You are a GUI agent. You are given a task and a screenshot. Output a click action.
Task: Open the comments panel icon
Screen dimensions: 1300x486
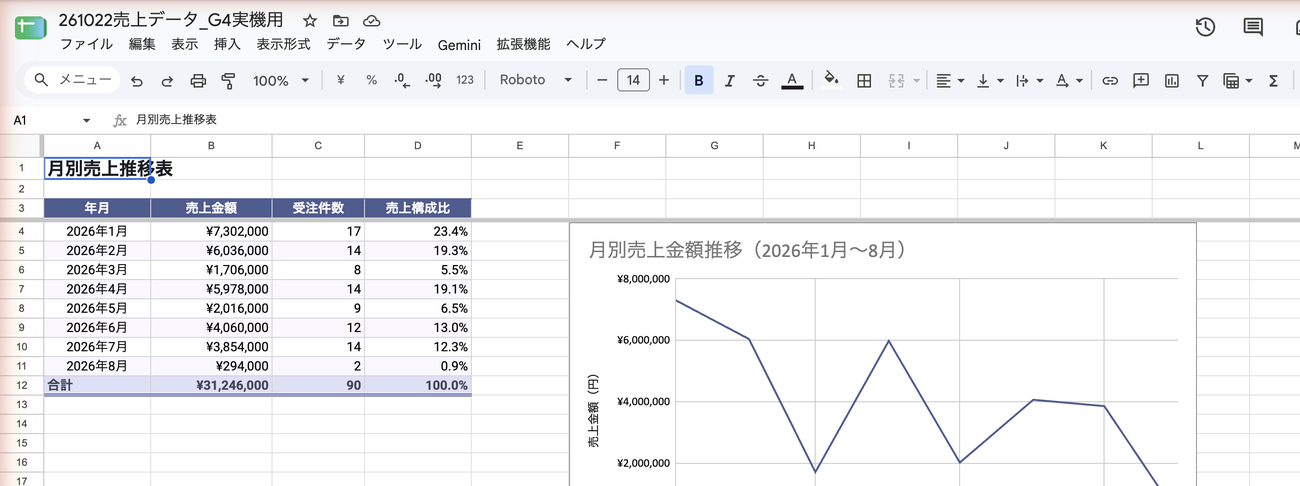tap(1253, 27)
